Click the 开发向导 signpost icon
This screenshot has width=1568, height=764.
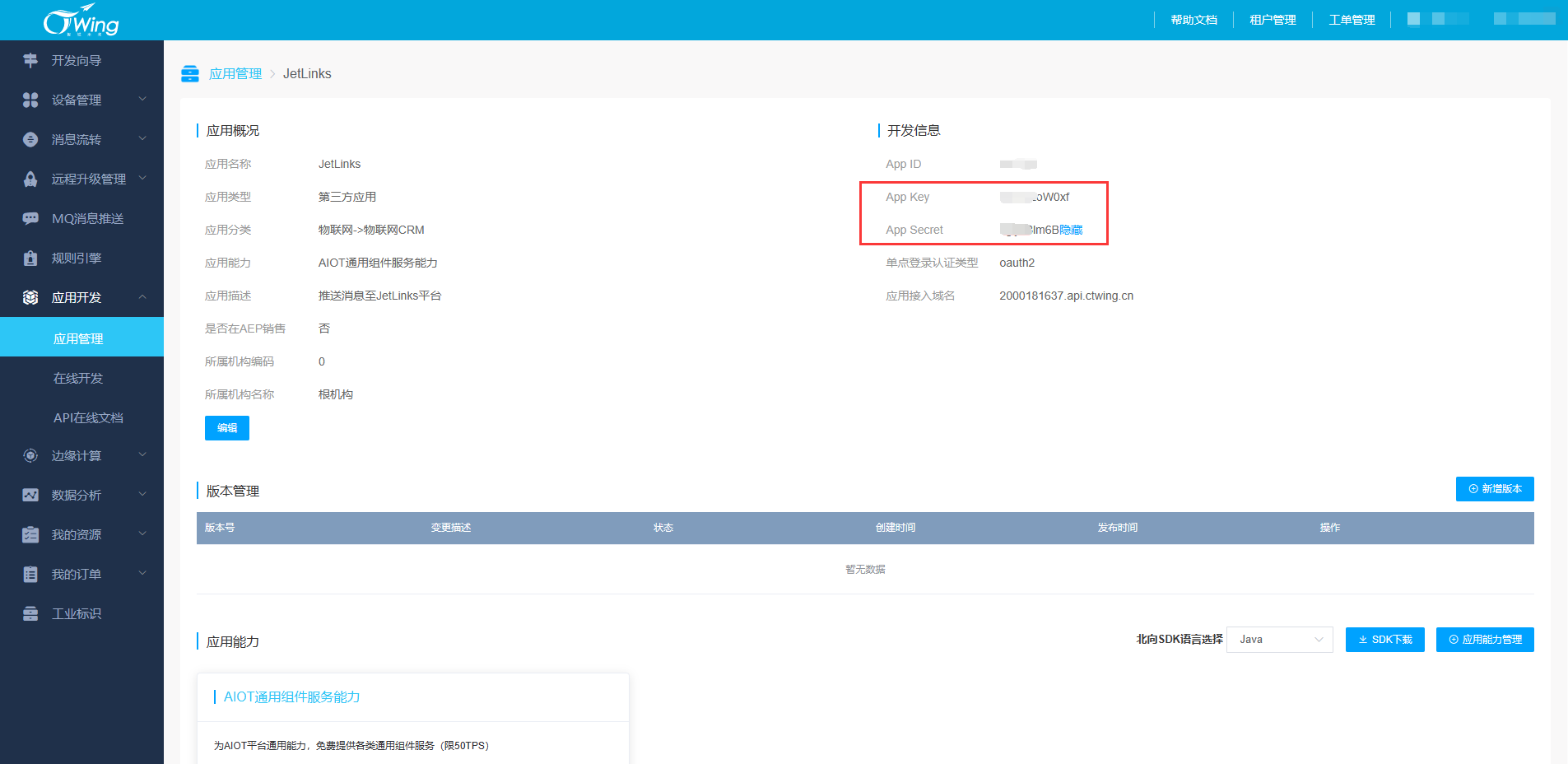tap(30, 60)
